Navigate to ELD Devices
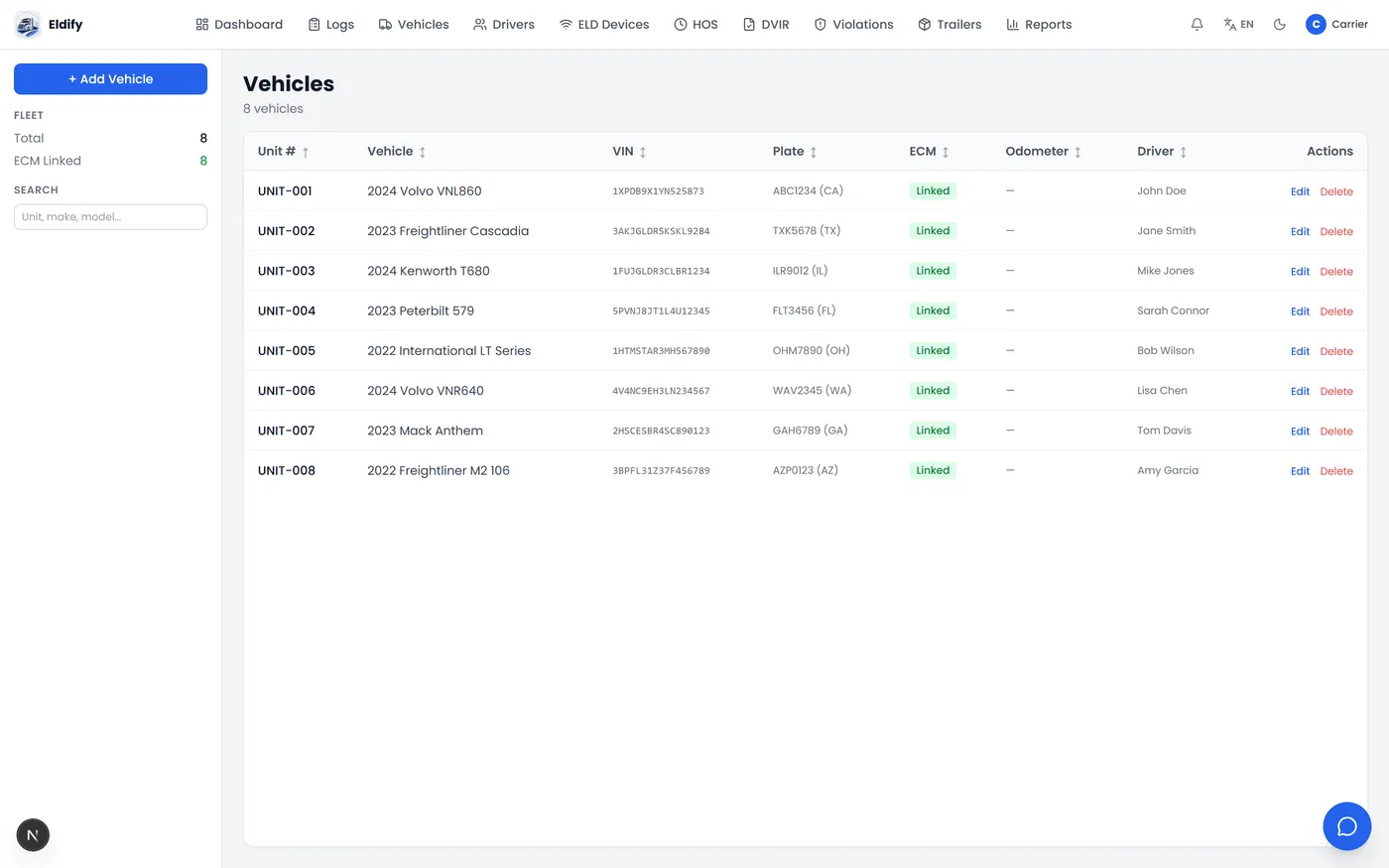The height and width of the screenshot is (868, 1389). coord(604,24)
